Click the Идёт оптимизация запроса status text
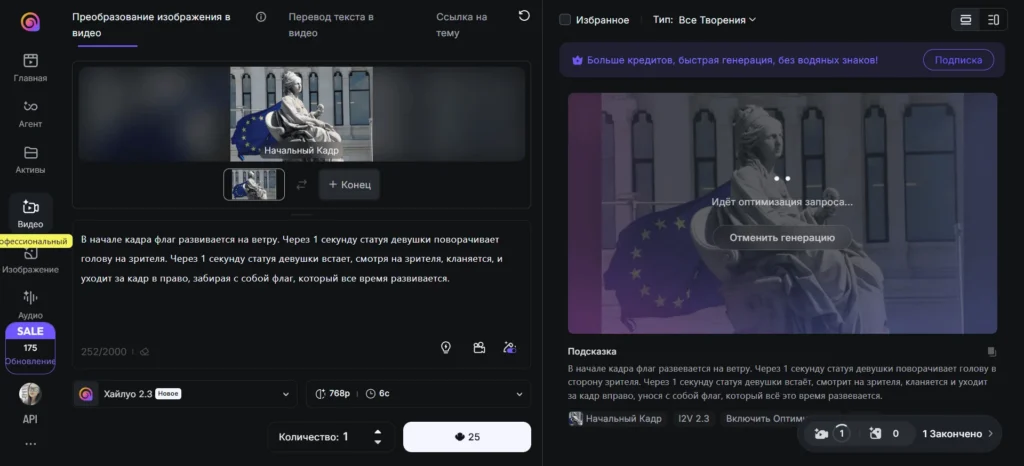This screenshot has height=466, width=1024. point(782,202)
